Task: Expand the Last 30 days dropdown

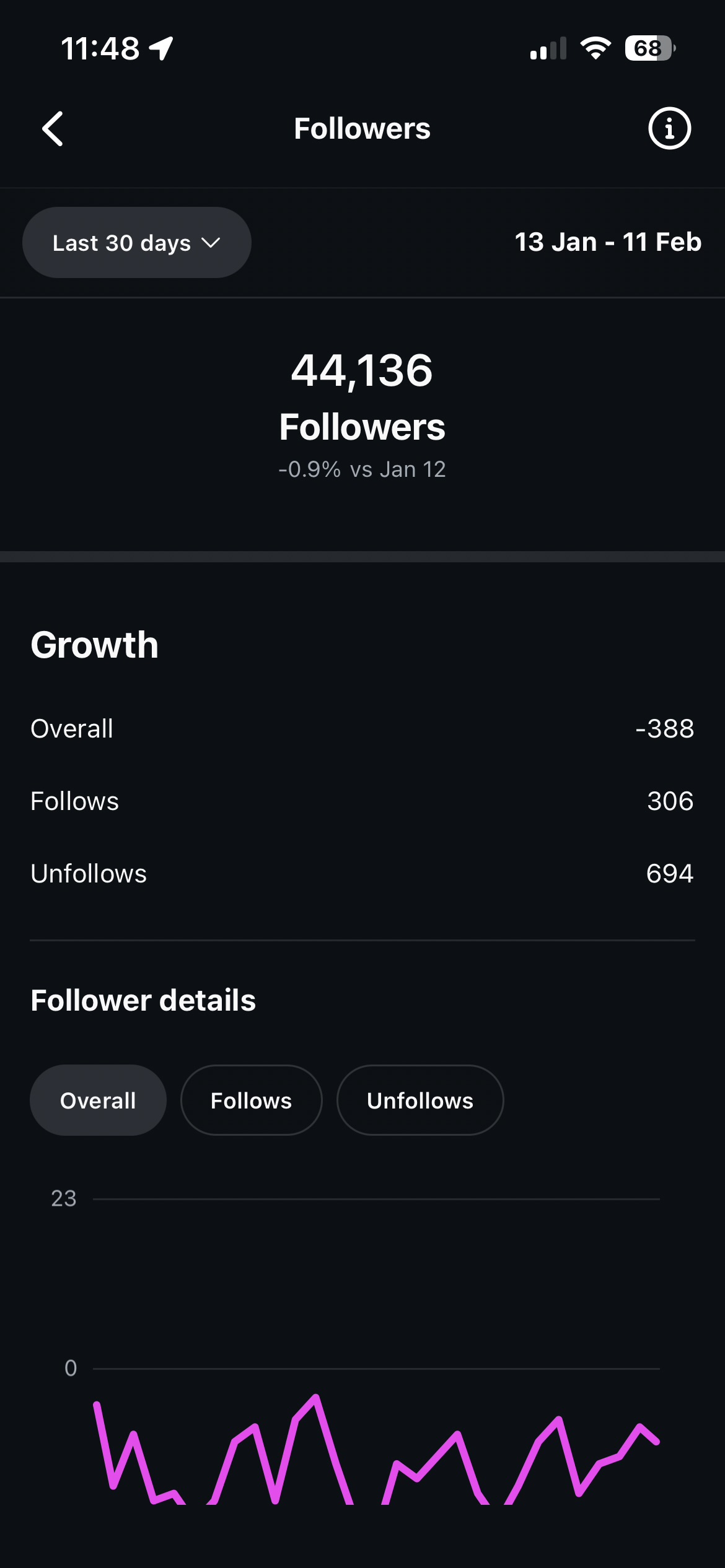Action: pos(136,243)
